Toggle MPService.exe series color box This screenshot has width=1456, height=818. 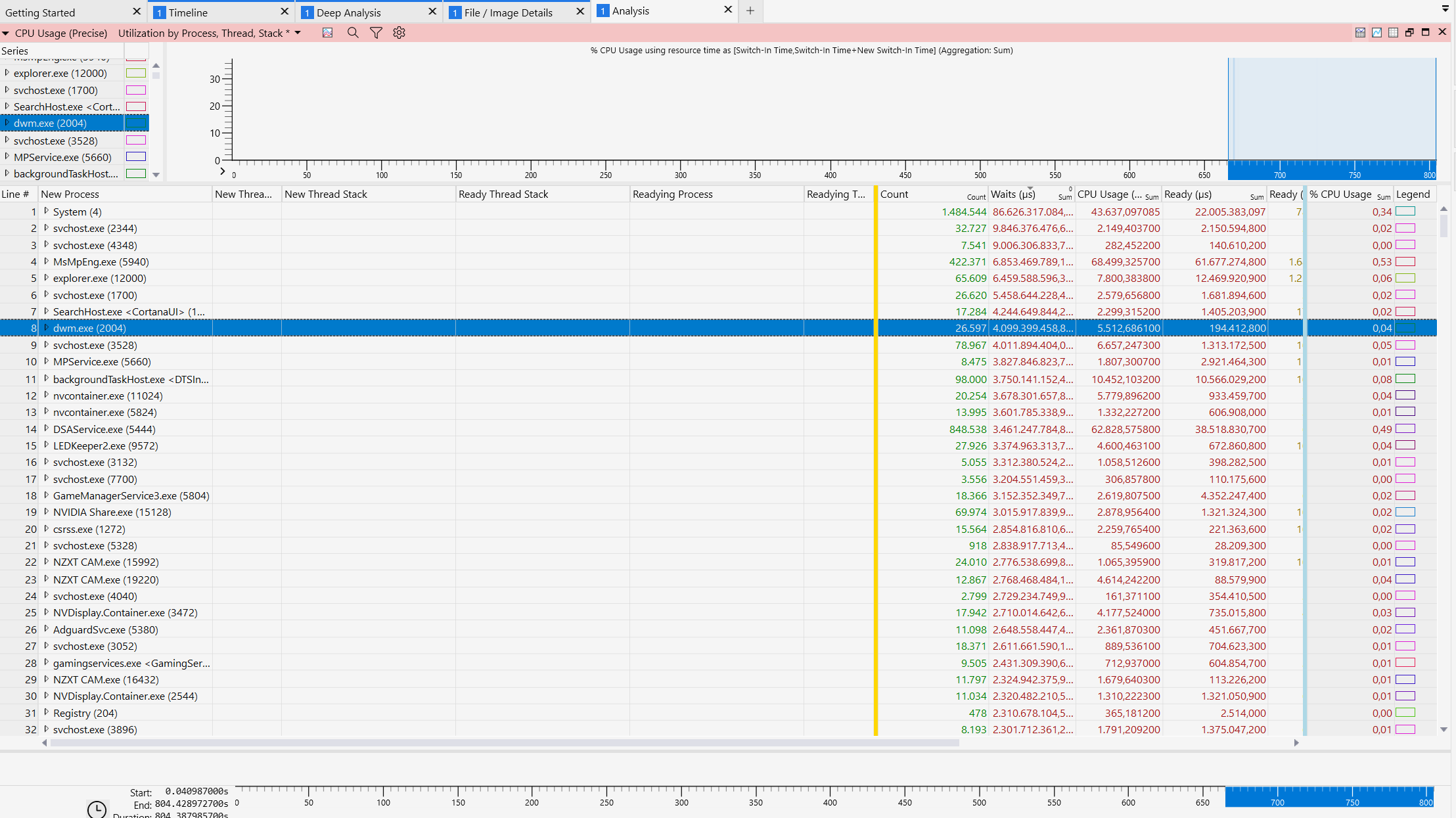coord(136,156)
